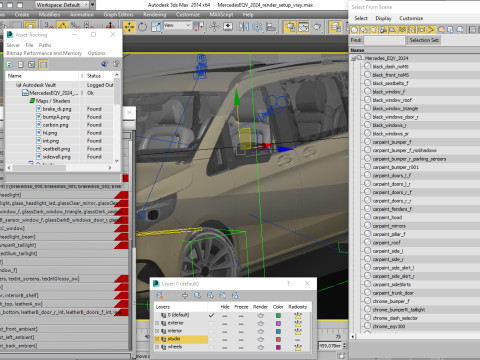This screenshot has height=360, width=480.
Task: Select brake_di.png in Asset Tracking list
Action: [x=57, y=109]
